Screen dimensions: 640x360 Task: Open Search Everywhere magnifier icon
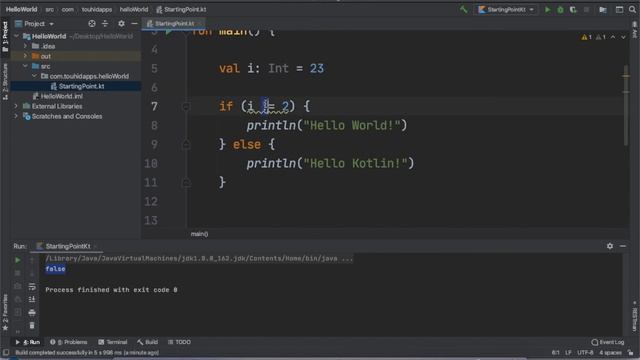(632, 9)
